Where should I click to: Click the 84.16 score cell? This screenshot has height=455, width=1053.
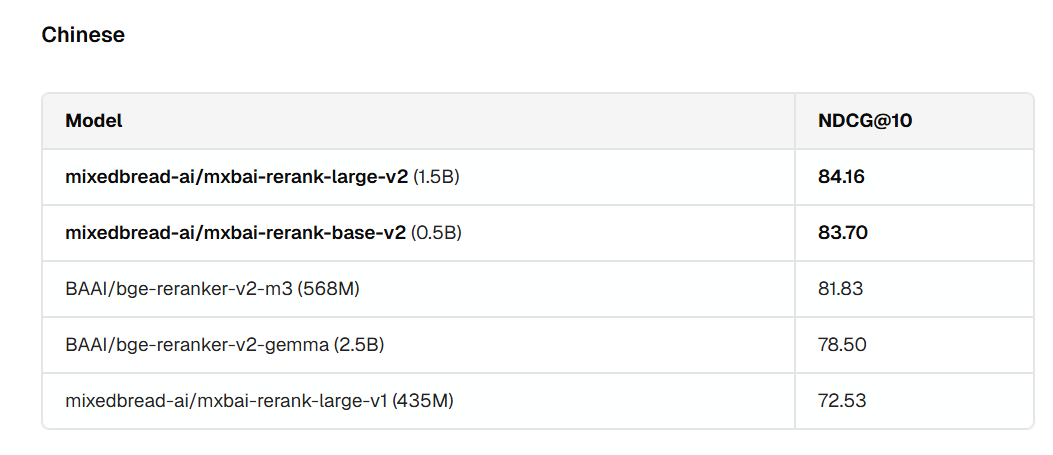click(841, 177)
